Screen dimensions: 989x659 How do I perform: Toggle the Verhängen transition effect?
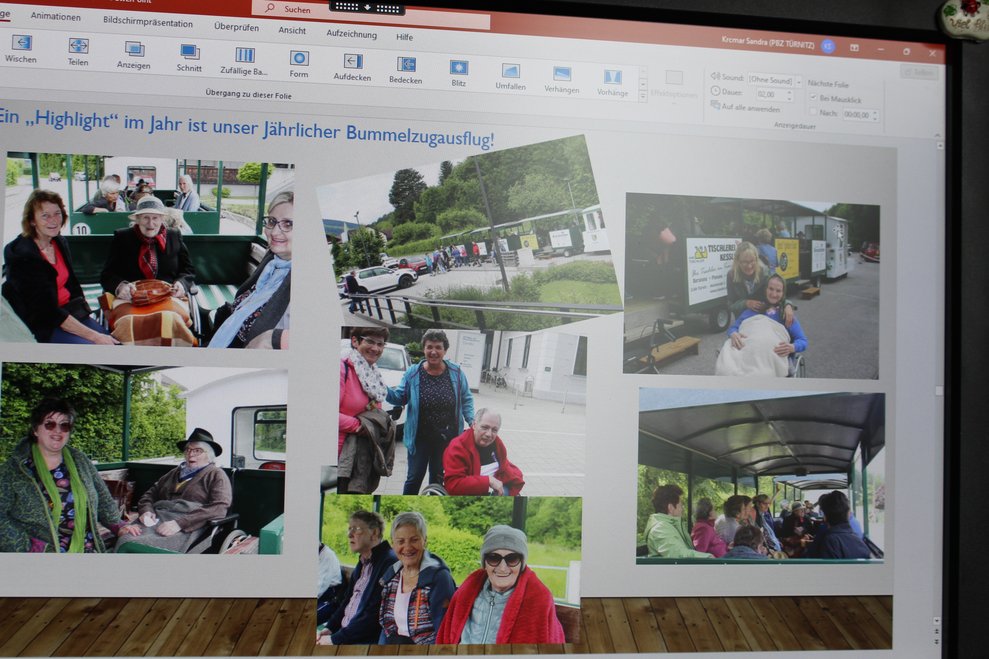[x=563, y=73]
